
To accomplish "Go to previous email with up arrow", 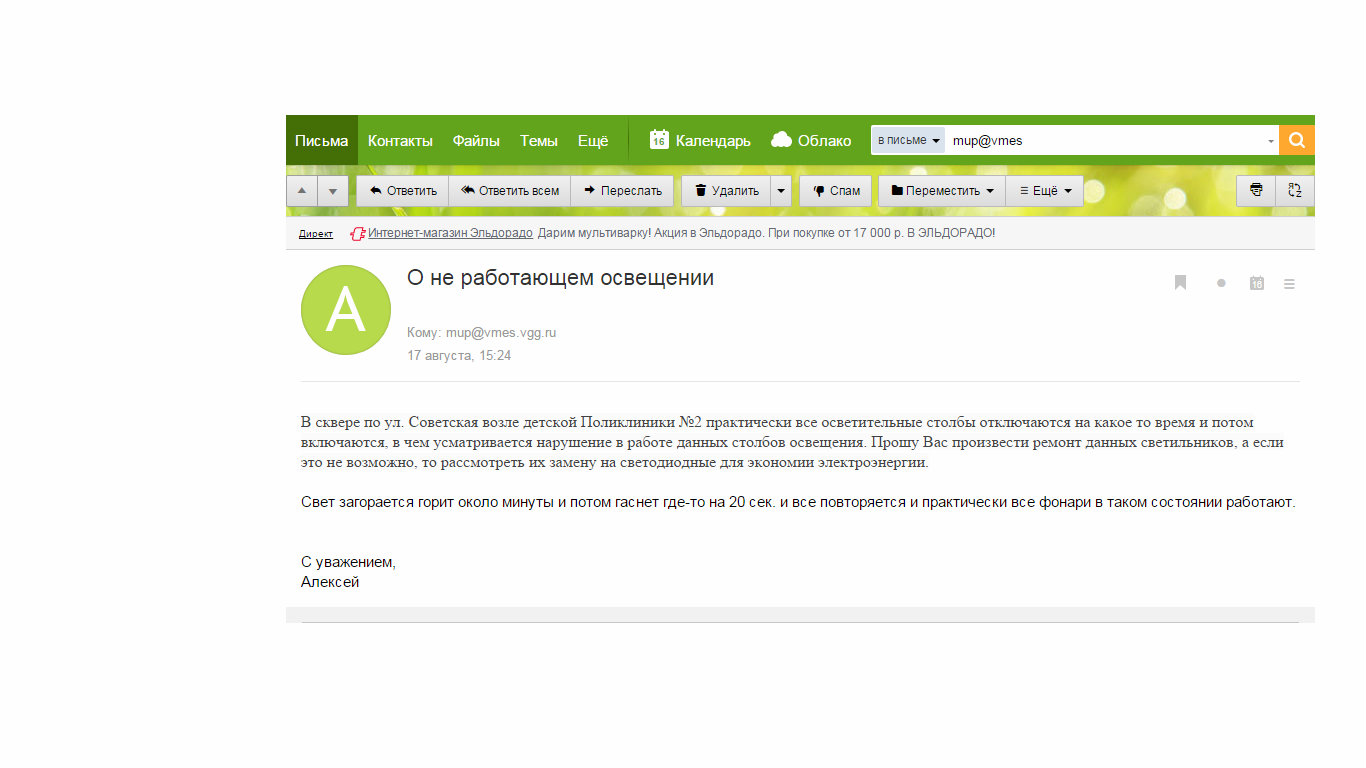I will click(x=302, y=191).
